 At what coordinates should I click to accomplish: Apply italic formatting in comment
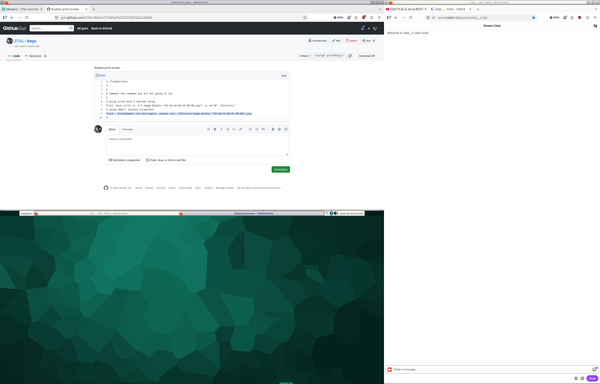[x=221, y=129]
